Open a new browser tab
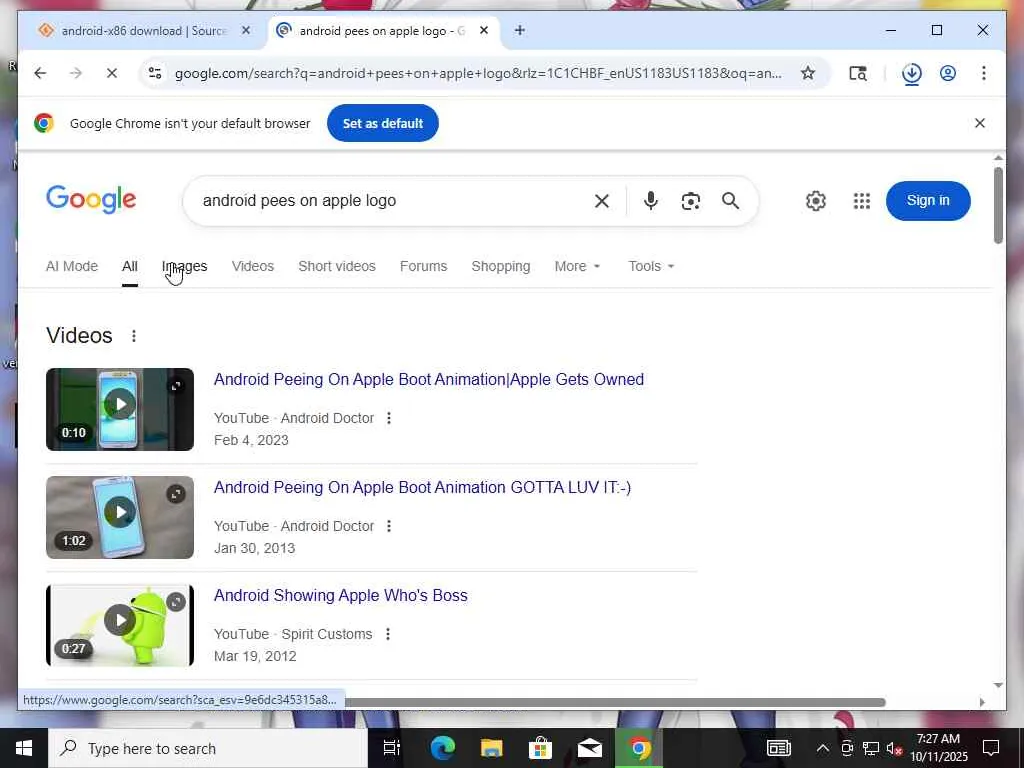The width and height of the screenshot is (1024, 768). (519, 30)
